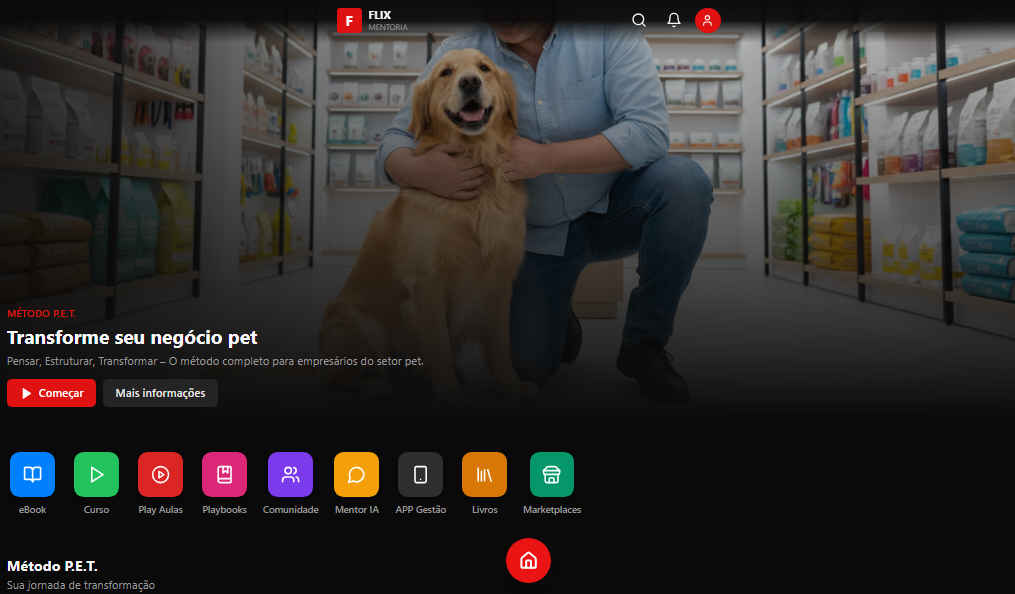Click the Transforme seu negócio pet headline
Viewport: 1015px width, 594px height.
132,338
